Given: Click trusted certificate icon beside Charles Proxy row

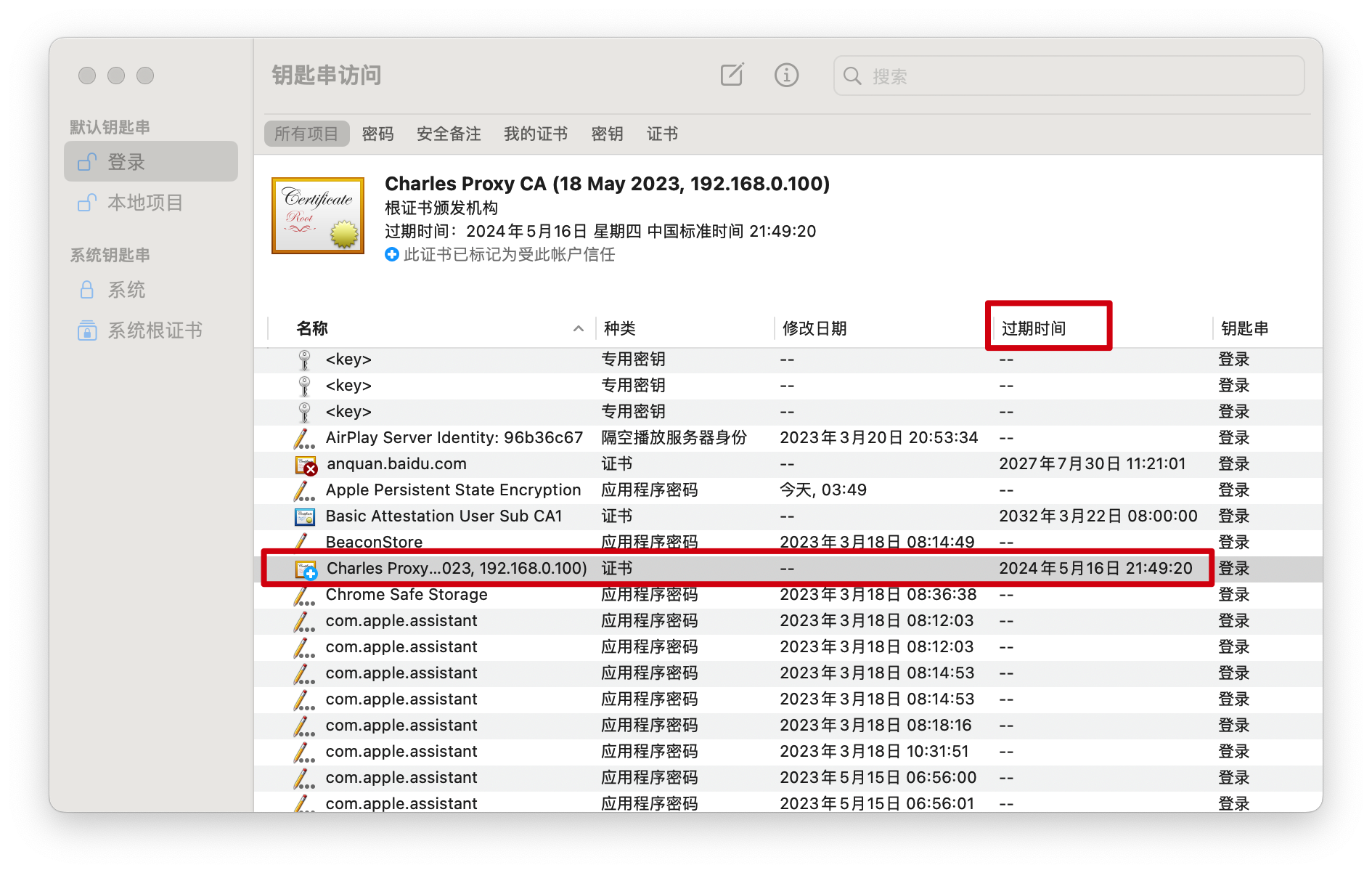Looking at the screenshot, I should 306,569.
